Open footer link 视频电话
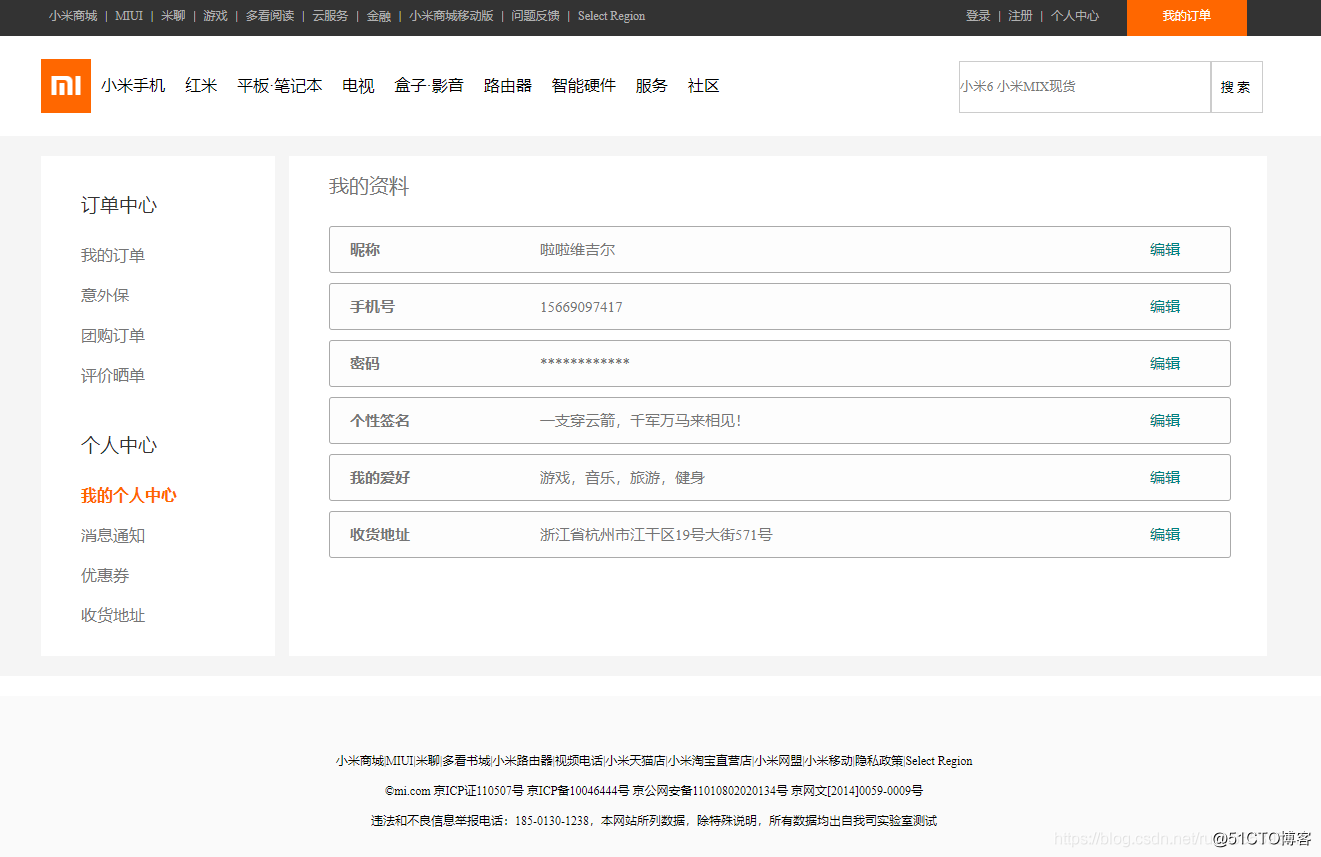The image size is (1321, 857). 579,761
